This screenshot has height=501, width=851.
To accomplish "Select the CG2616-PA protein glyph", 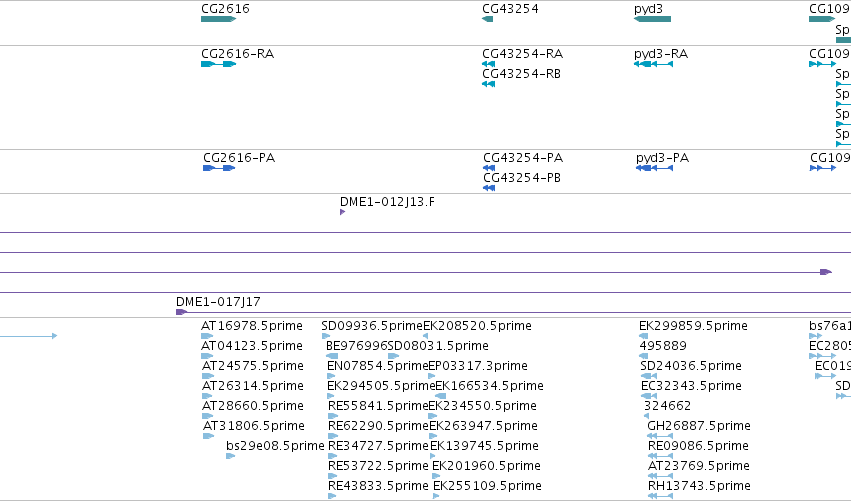I will click(219, 168).
